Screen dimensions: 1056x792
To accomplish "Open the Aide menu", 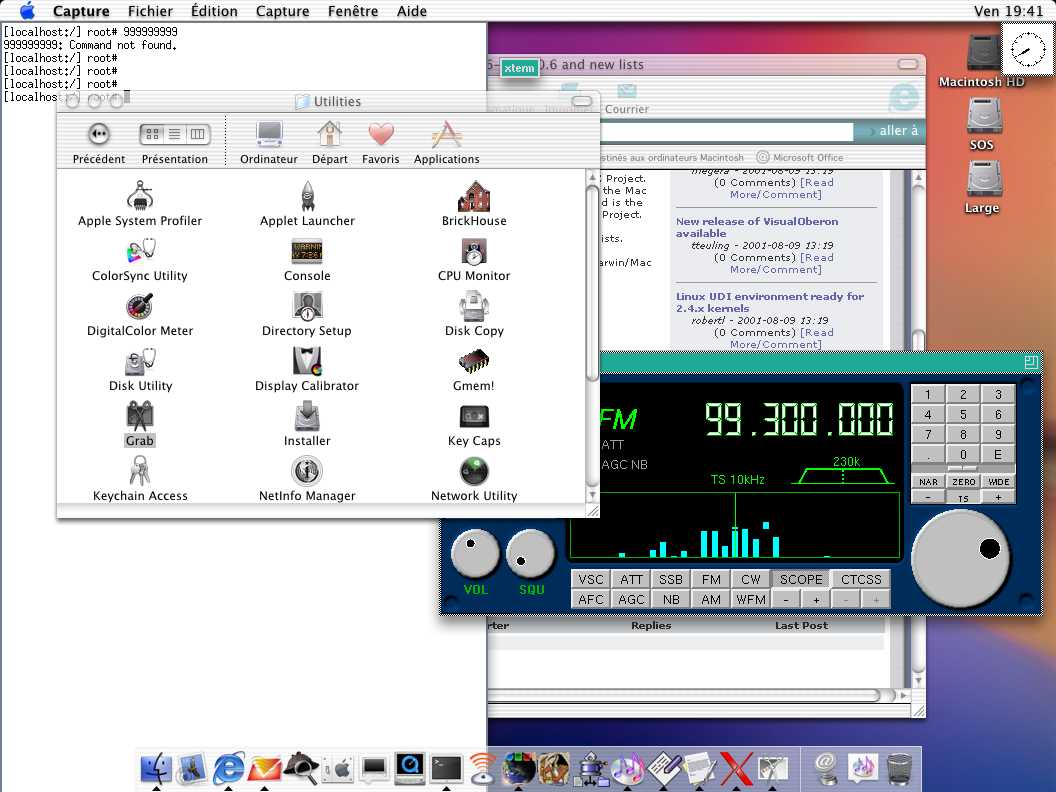I will [411, 11].
